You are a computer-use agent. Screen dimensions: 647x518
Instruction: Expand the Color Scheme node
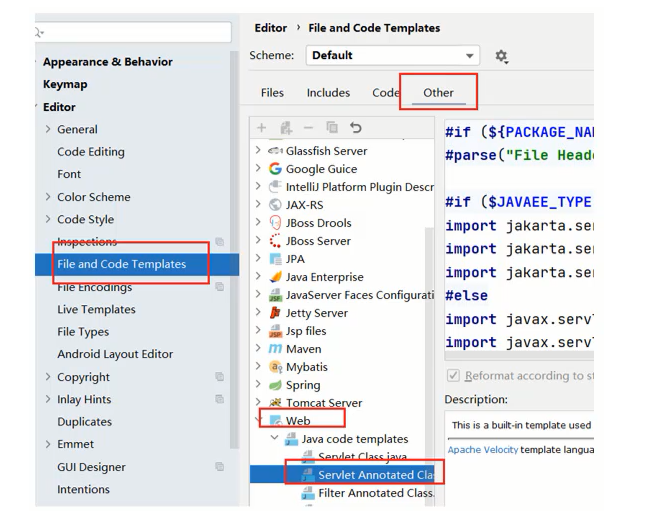tap(48, 197)
